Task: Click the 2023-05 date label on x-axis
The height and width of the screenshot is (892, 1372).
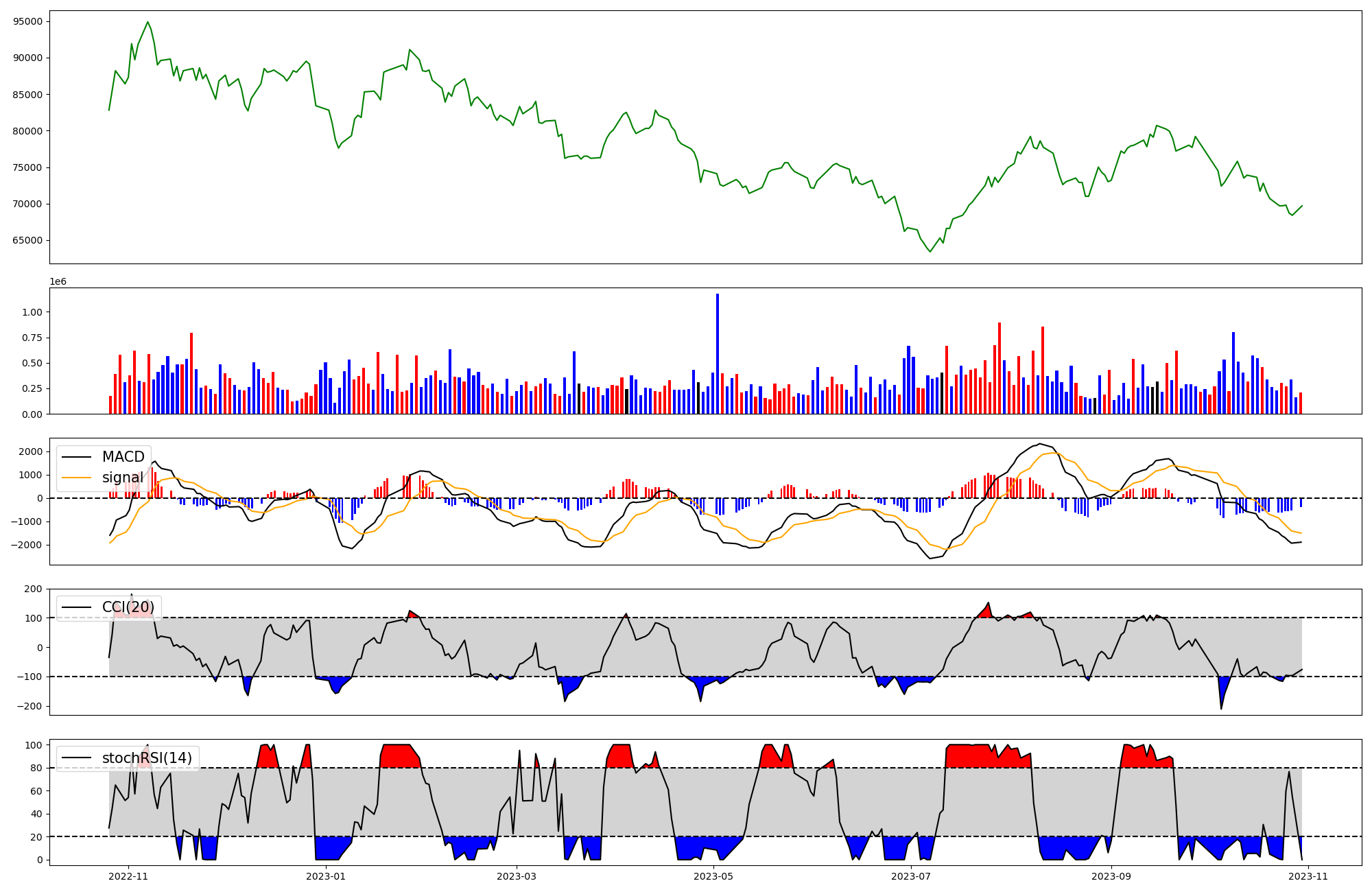Action: point(713,876)
